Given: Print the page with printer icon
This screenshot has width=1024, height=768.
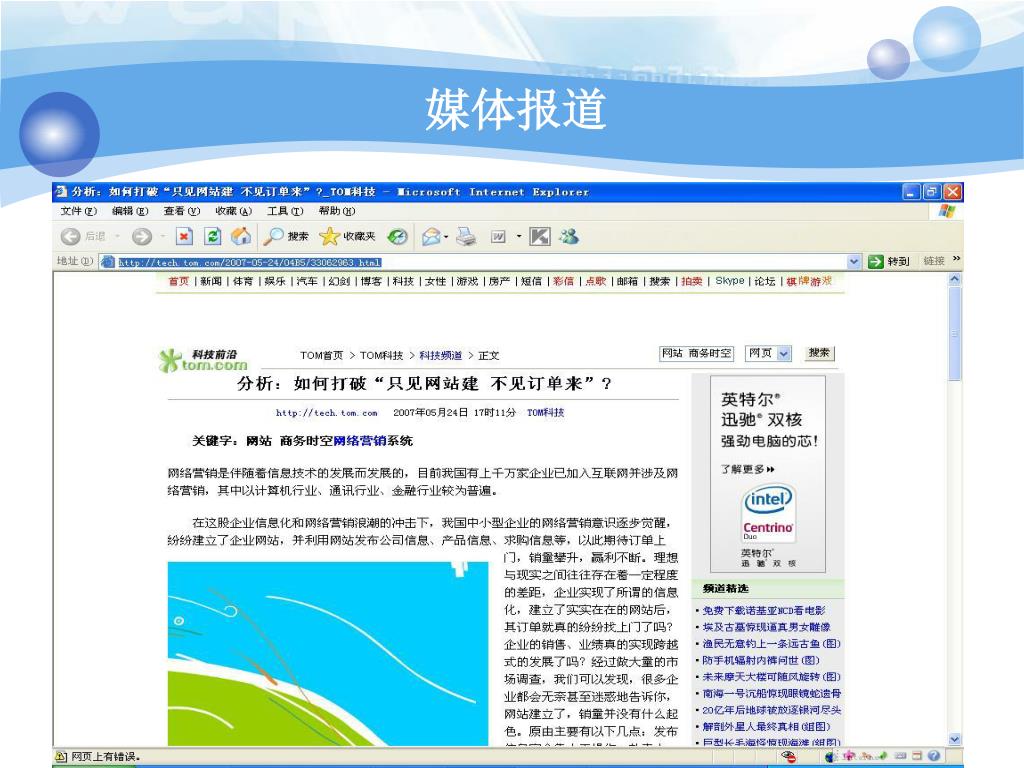Looking at the screenshot, I should [466, 236].
